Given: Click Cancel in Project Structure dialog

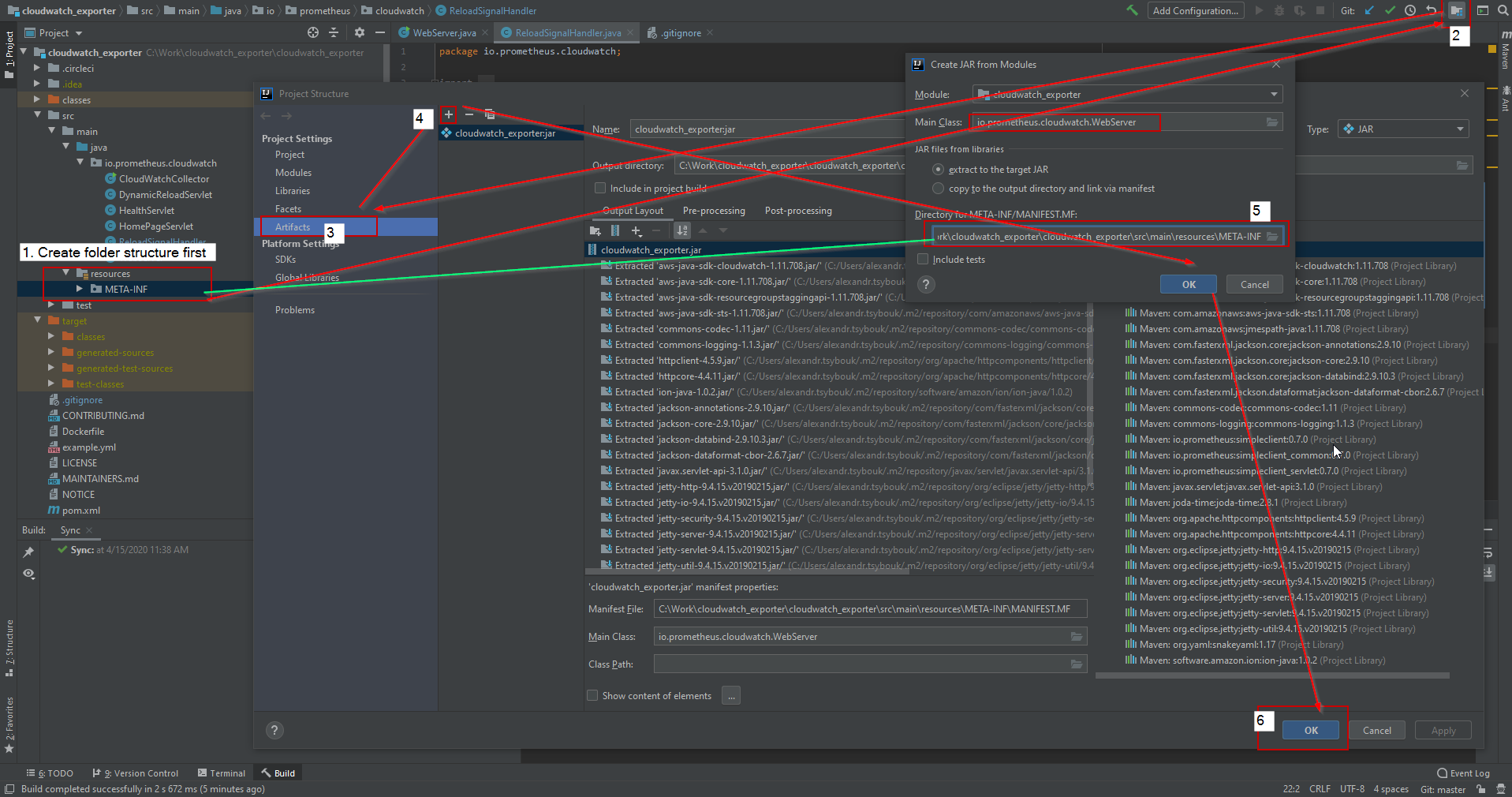Looking at the screenshot, I should 1377,730.
